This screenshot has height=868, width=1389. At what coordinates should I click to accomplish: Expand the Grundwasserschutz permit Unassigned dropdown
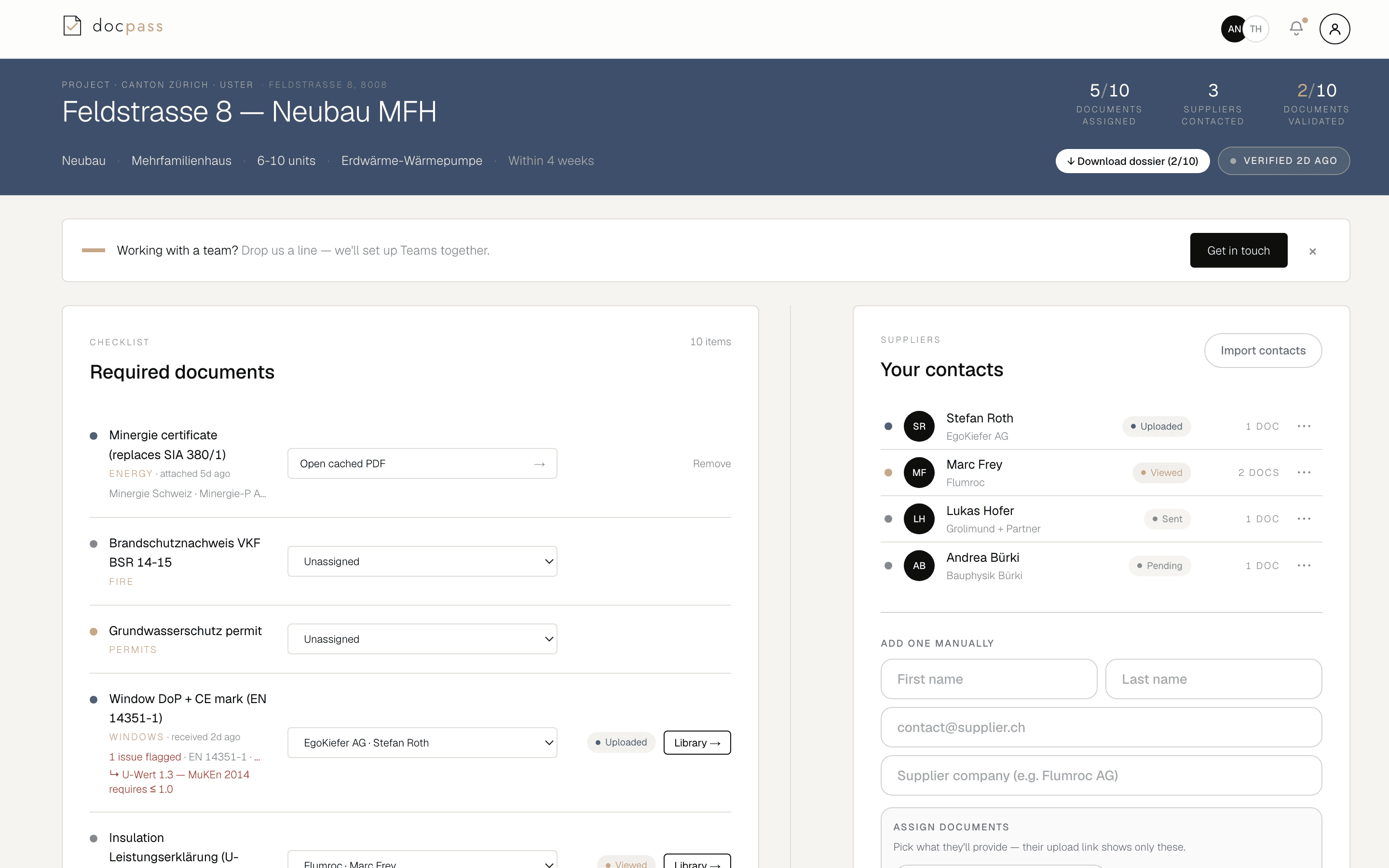pos(422,639)
